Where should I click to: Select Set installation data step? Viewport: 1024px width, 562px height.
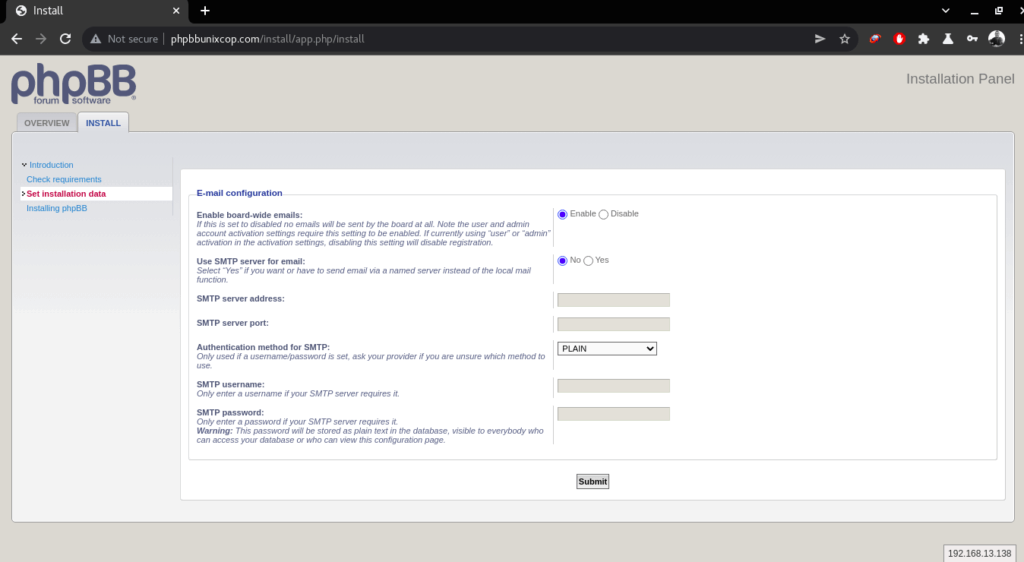point(66,194)
